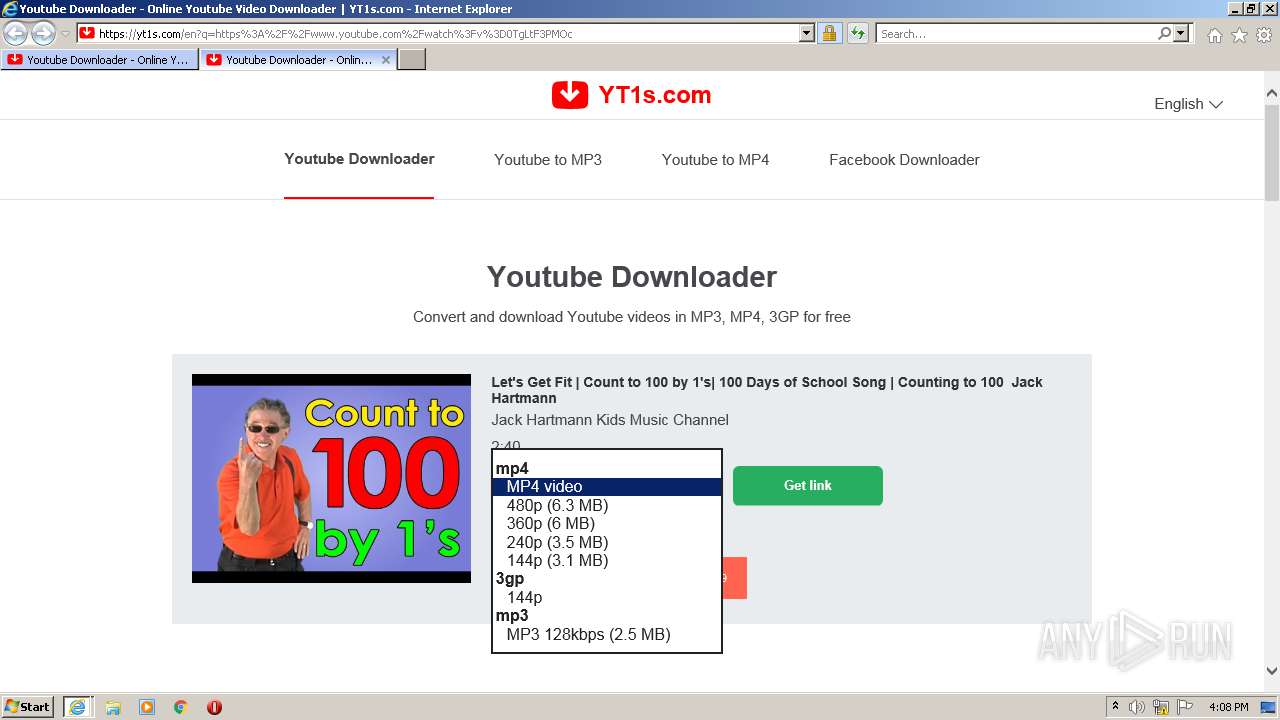The height and width of the screenshot is (720, 1280).
Task: Click the video title text
Action: tap(767, 390)
